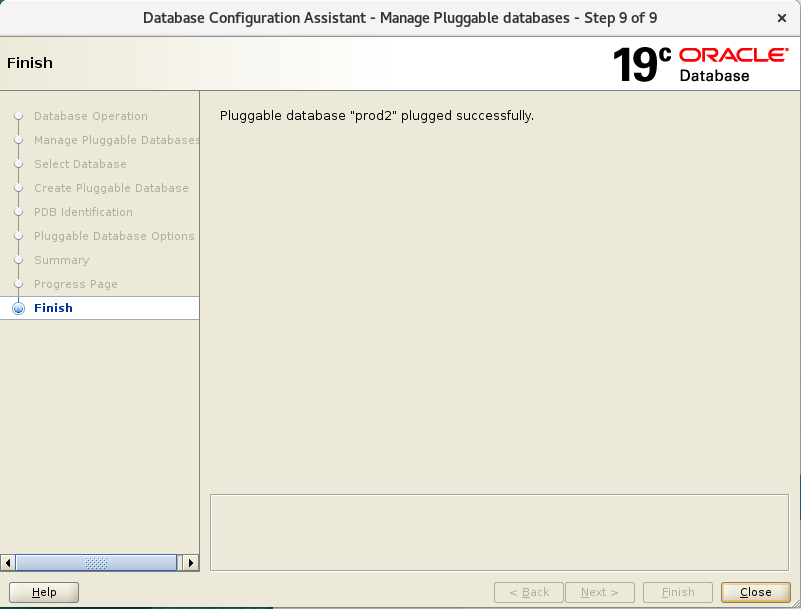801x609 pixels.
Task: Click the < Back button
Action: point(529,592)
